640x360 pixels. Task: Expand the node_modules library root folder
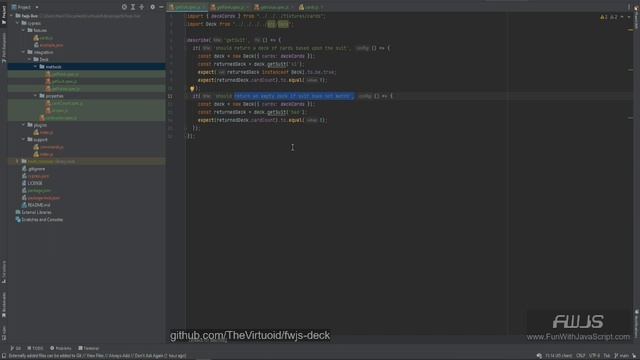(18, 162)
